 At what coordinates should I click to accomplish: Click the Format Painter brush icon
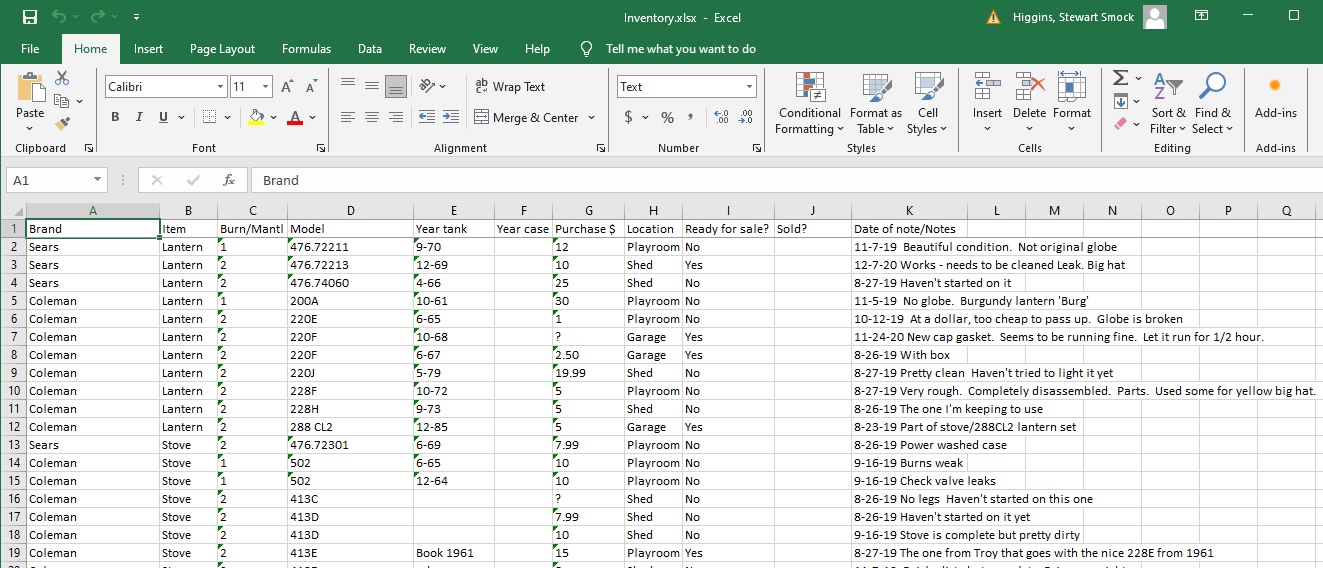point(62,124)
